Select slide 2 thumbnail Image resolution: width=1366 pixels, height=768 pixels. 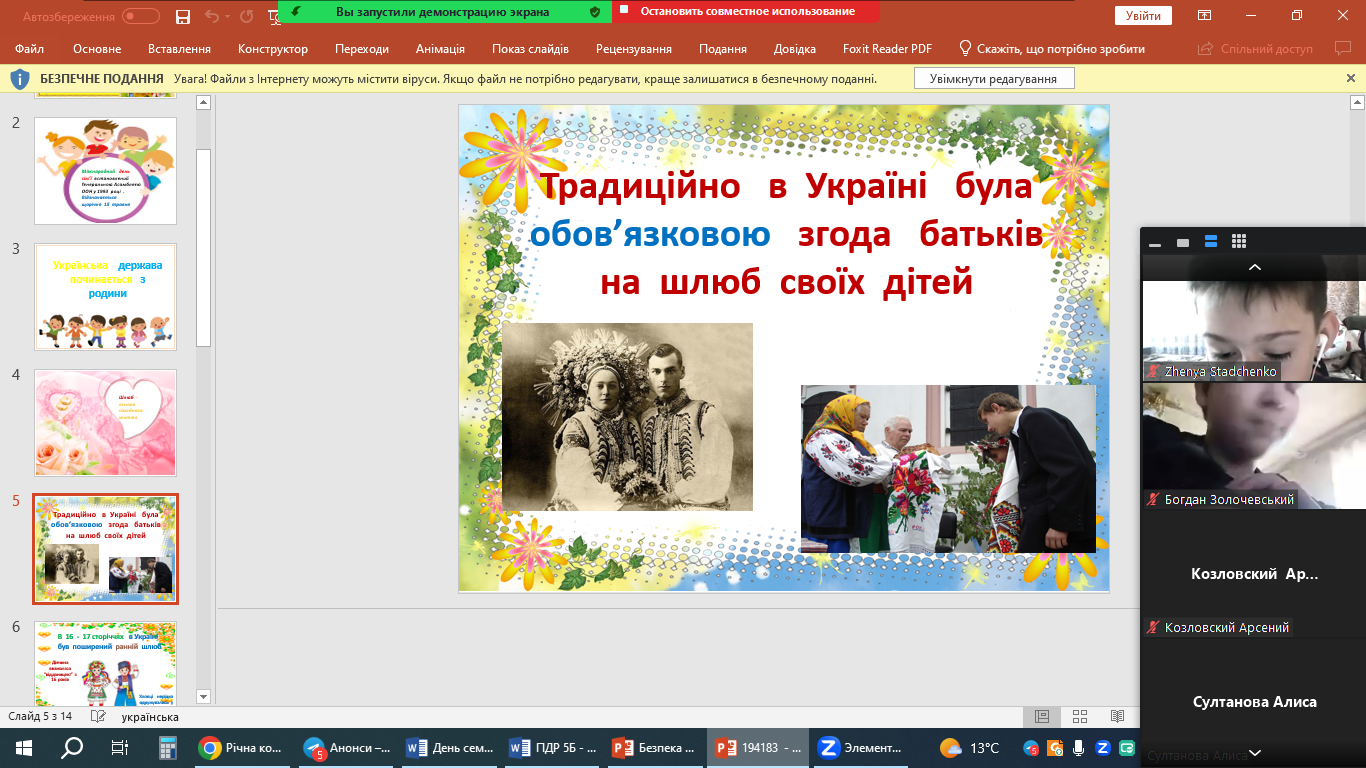105,171
